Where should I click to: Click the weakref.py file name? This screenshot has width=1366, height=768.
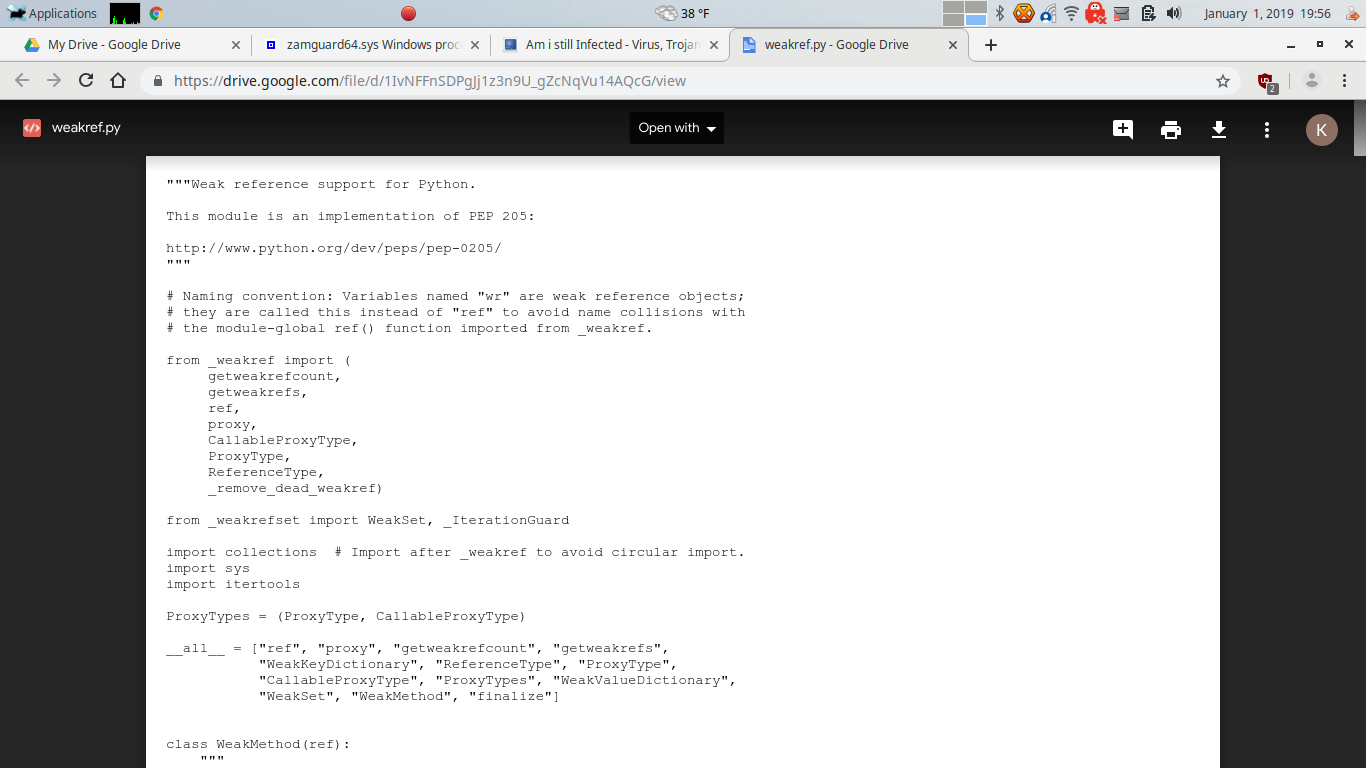tap(86, 128)
